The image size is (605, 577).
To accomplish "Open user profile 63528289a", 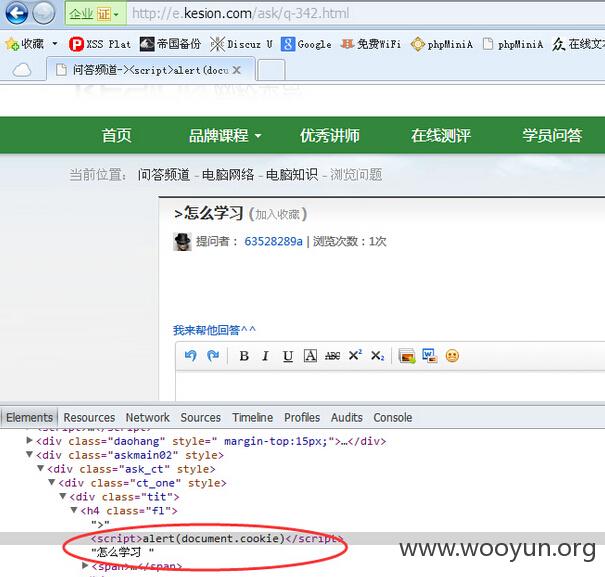I will (273, 242).
